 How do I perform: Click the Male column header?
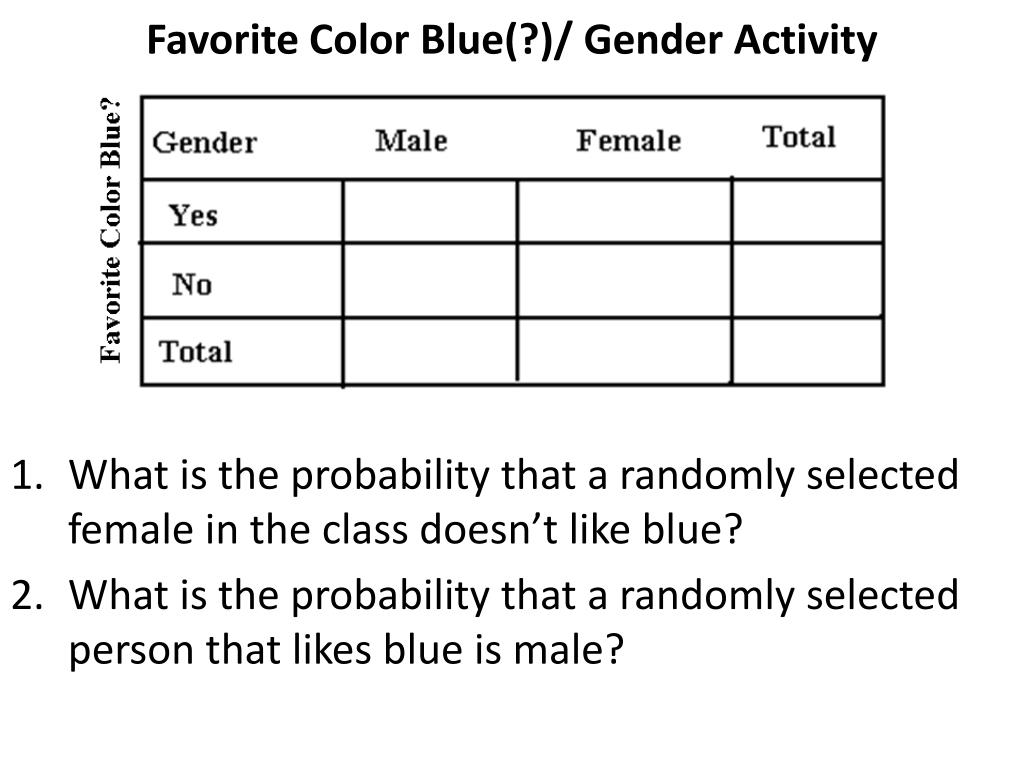411,140
